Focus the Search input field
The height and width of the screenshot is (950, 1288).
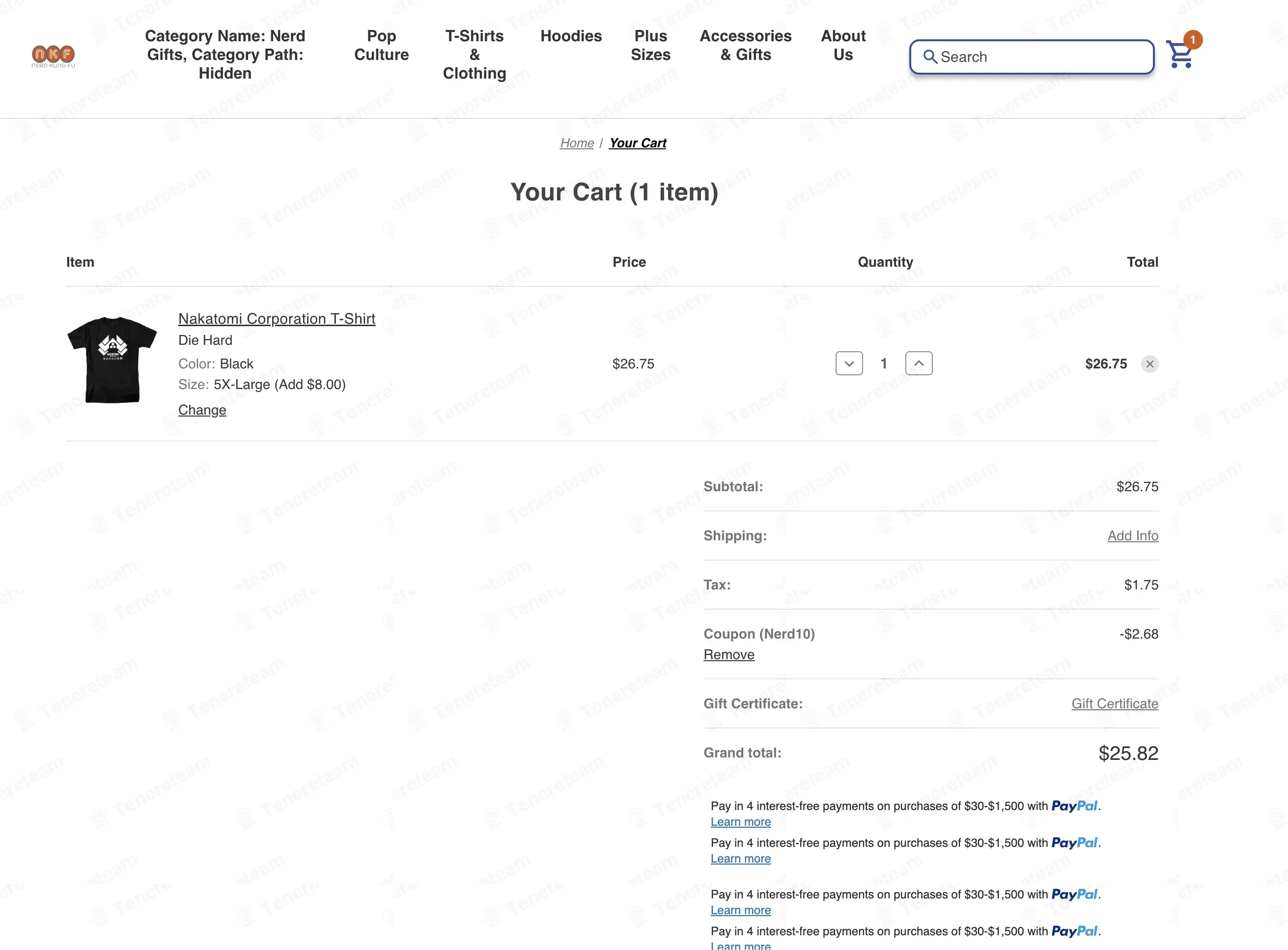pos(1032,56)
